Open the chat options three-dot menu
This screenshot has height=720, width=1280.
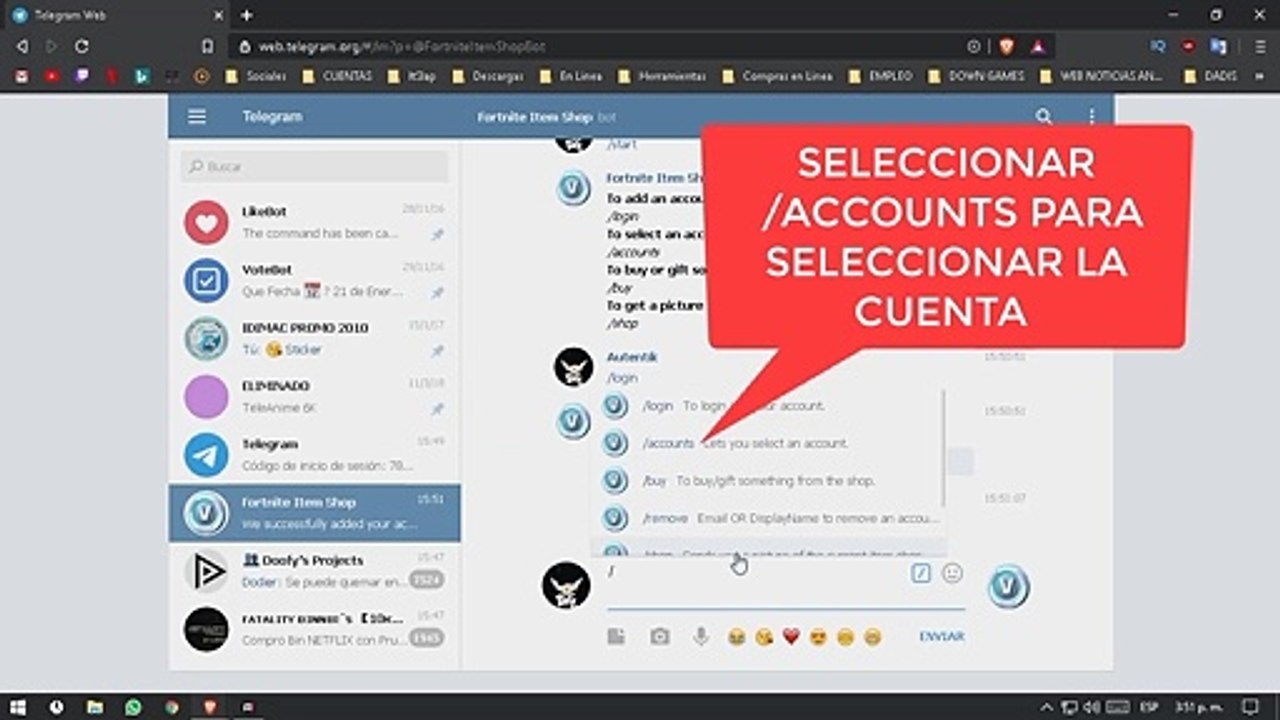(1092, 117)
